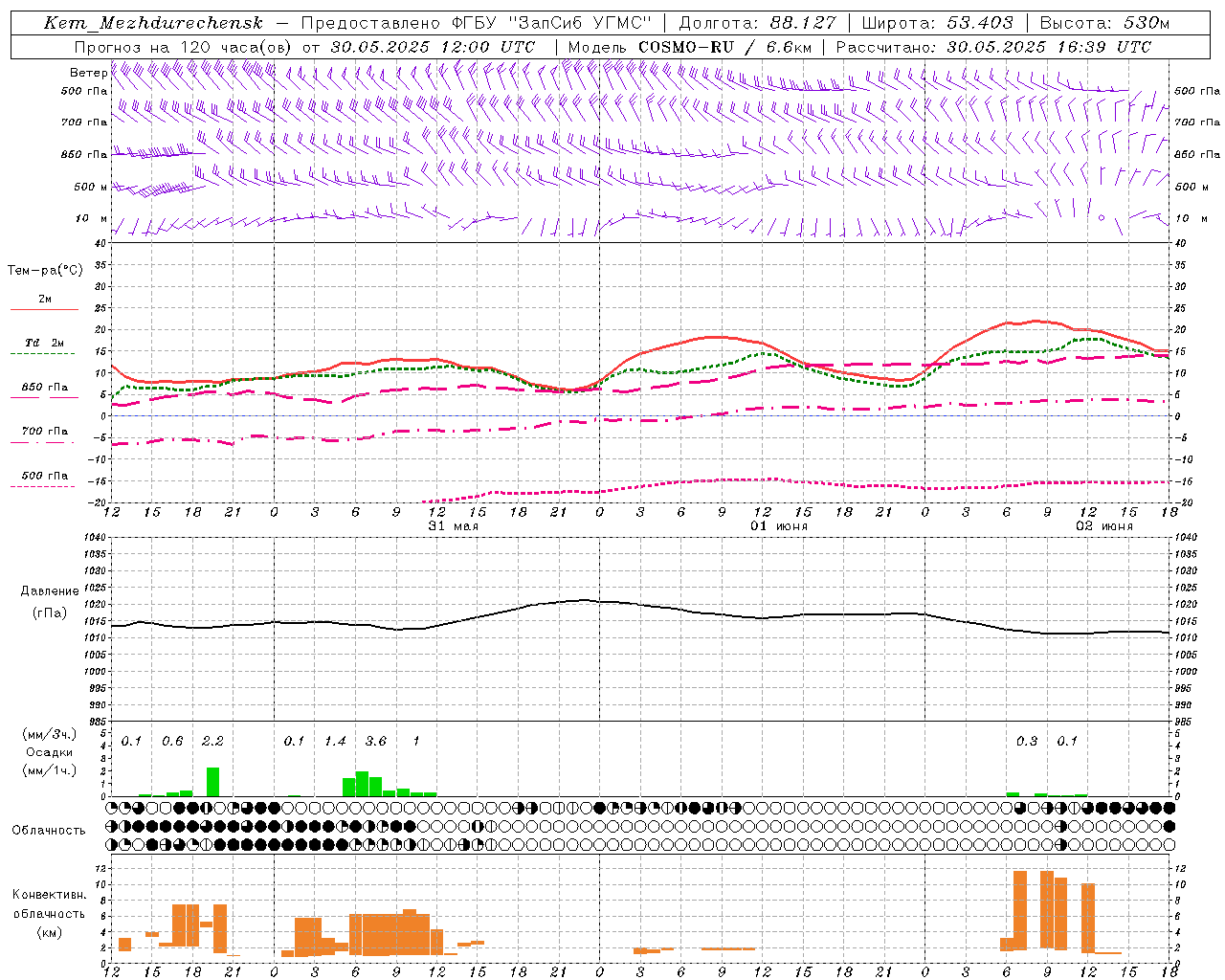This screenshot has width=1225, height=980.
Task: Click the Широта: 53.403 value
Action: [x=937, y=23]
